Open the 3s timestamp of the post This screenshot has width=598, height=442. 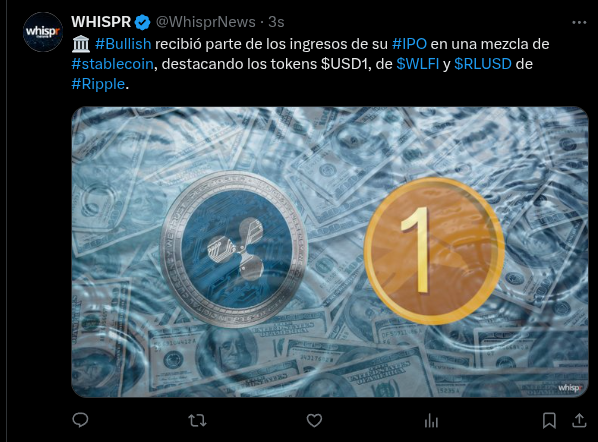click(x=276, y=22)
